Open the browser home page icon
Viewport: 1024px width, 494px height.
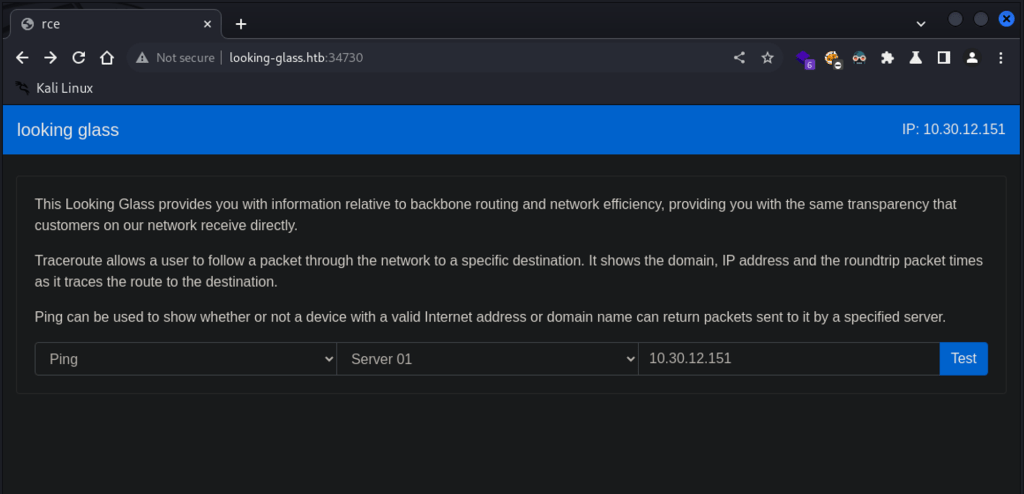coord(107,58)
